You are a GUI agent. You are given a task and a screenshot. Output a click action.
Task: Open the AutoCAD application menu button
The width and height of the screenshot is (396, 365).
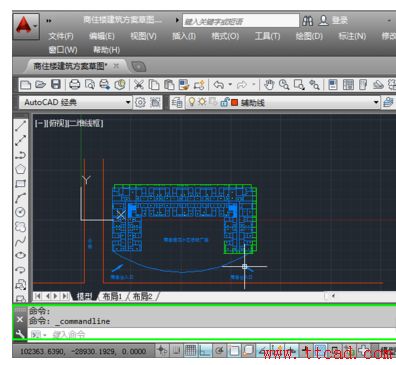point(26,26)
